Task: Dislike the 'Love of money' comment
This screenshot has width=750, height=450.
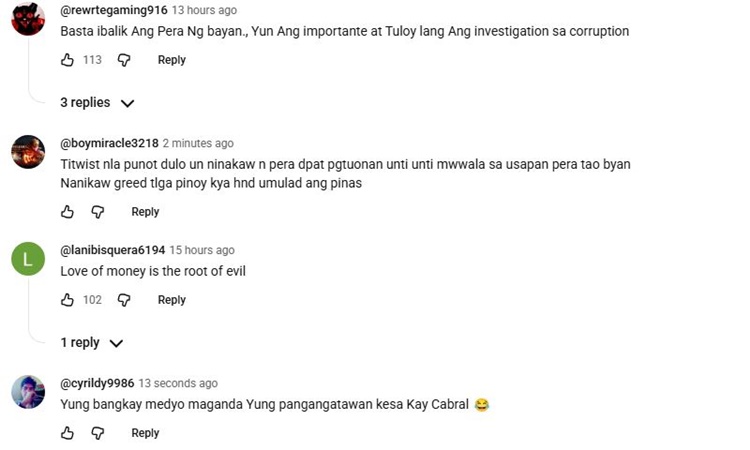Action: (x=124, y=300)
